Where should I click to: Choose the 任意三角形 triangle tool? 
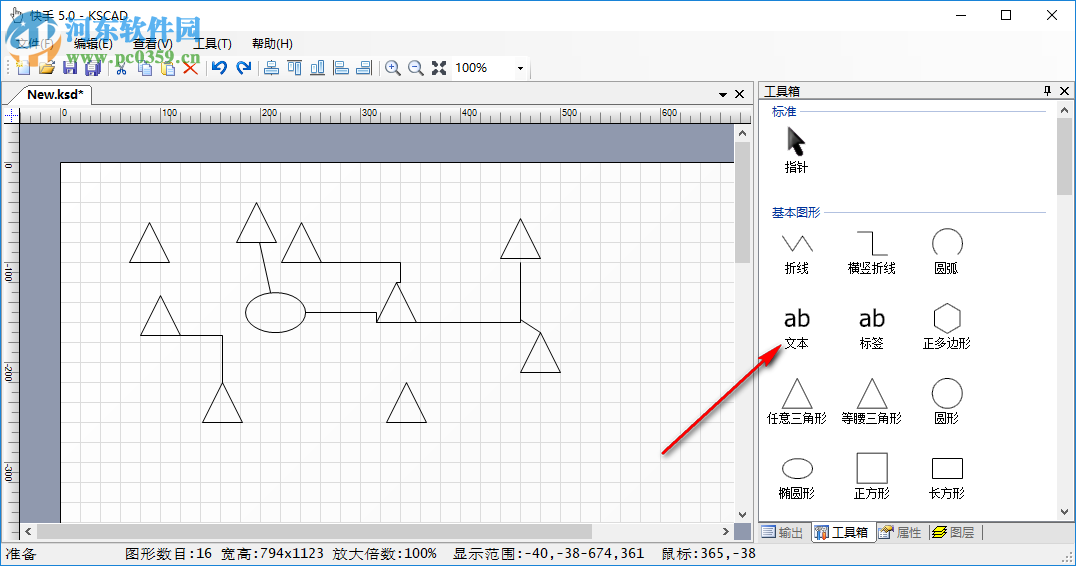[797, 401]
